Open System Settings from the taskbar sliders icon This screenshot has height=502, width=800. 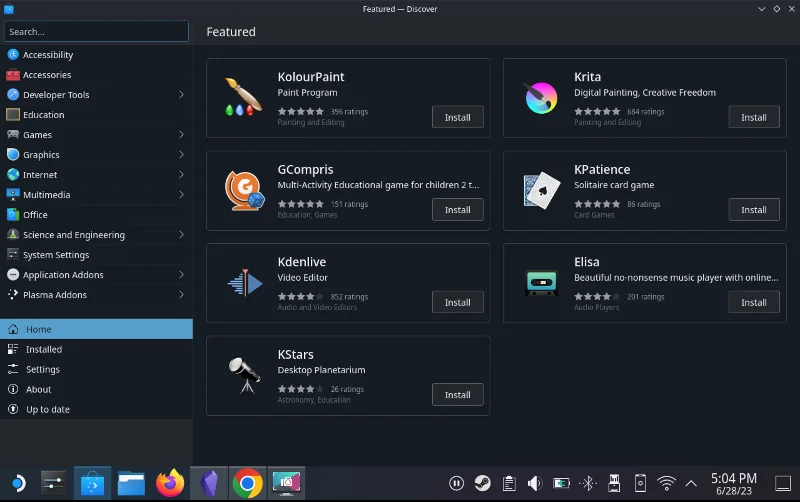click(x=53, y=483)
